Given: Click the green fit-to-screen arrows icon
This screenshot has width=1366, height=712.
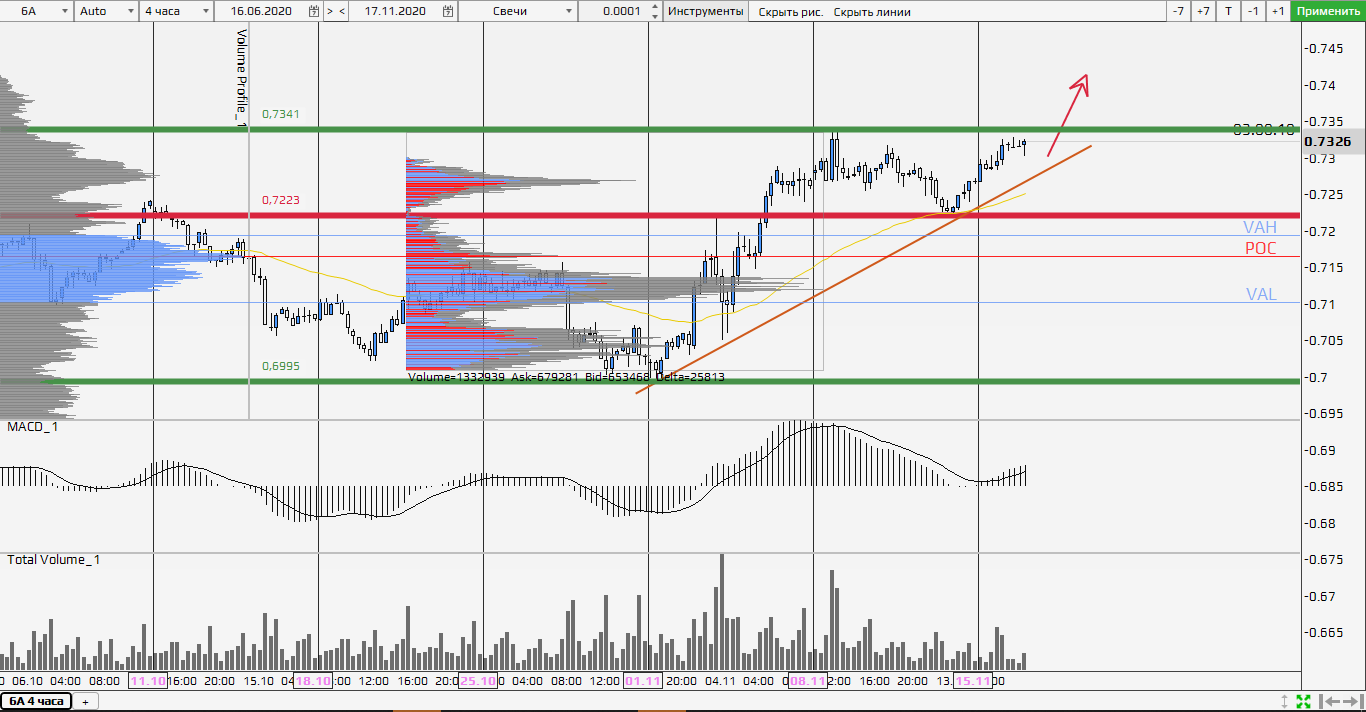Looking at the screenshot, I should tap(1304, 701).
